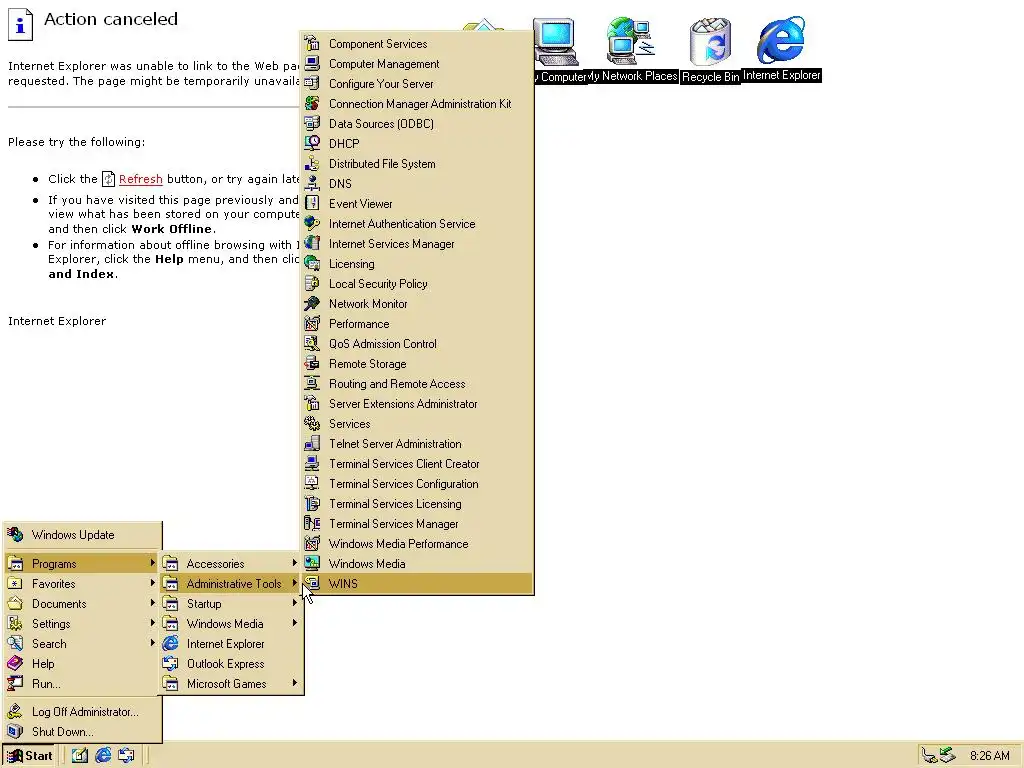Expand the Documents submenu arrow
Image resolution: width=1024 pixels, height=768 pixels.
click(152, 603)
